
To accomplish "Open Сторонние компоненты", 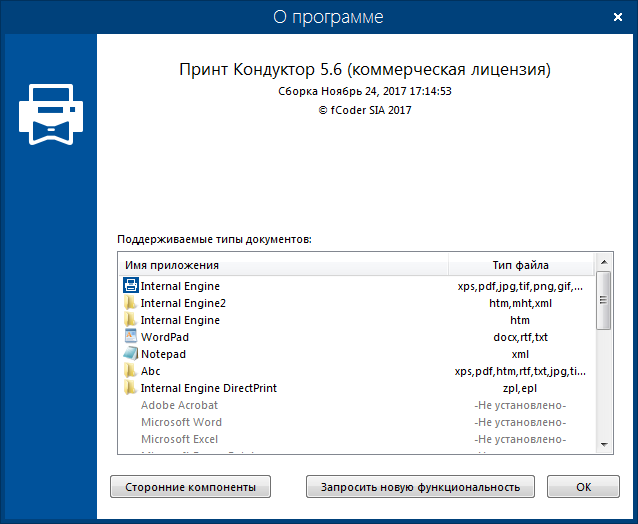I will [190, 487].
